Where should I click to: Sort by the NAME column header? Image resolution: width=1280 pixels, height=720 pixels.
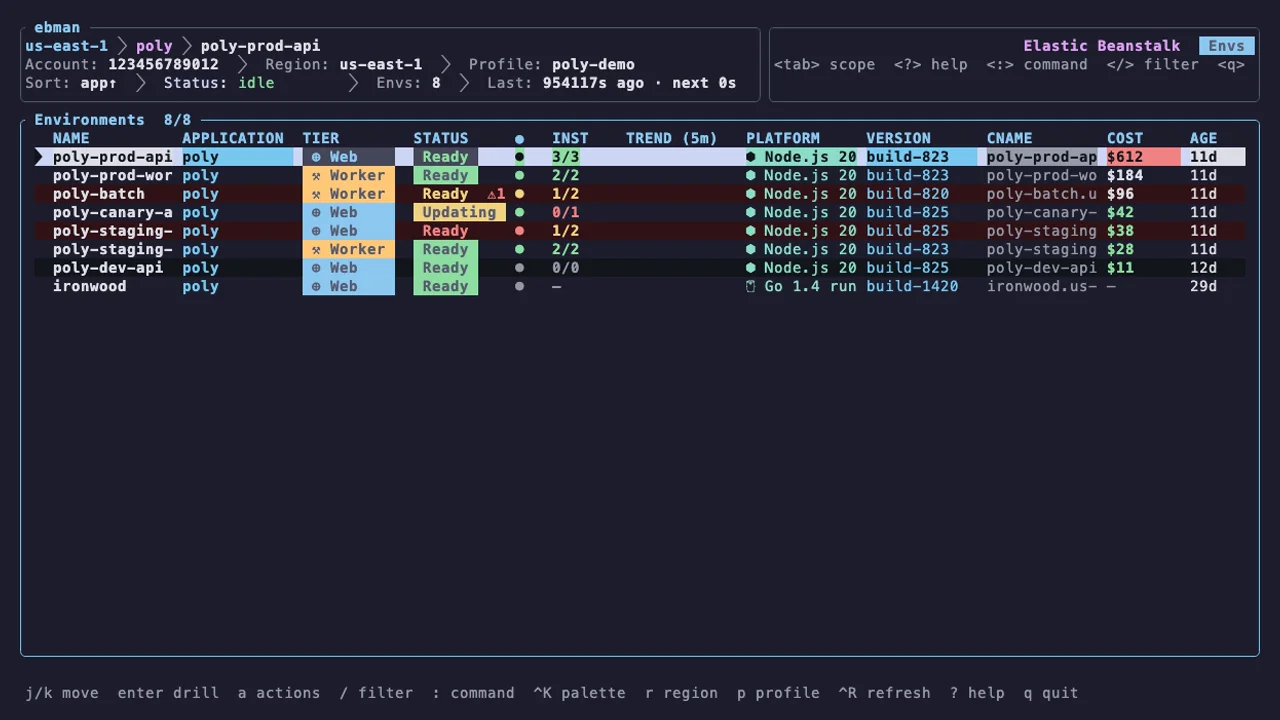71,139
